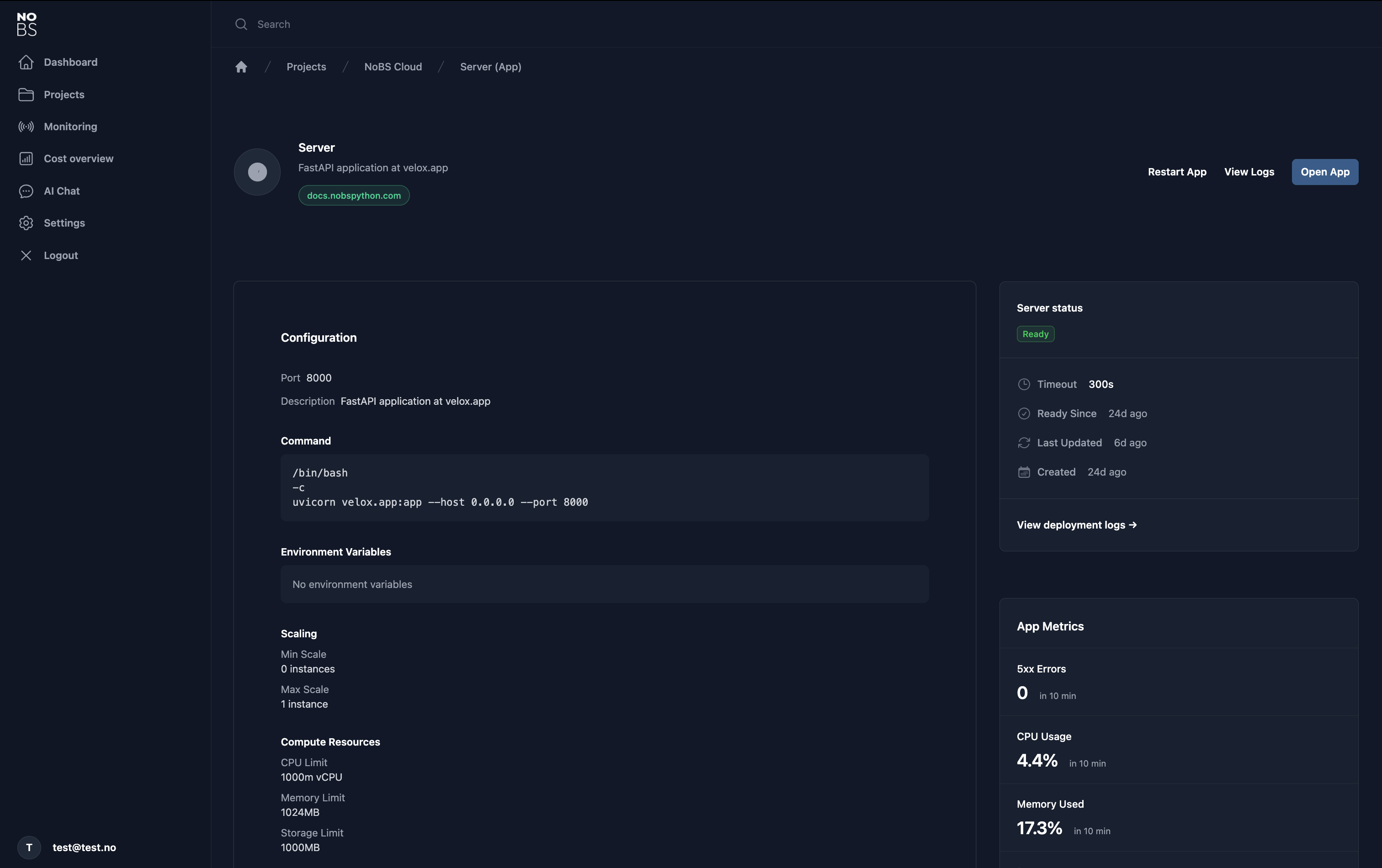Click the Logout X icon
This screenshot has height=868, width=1382.
pos(27,255)
